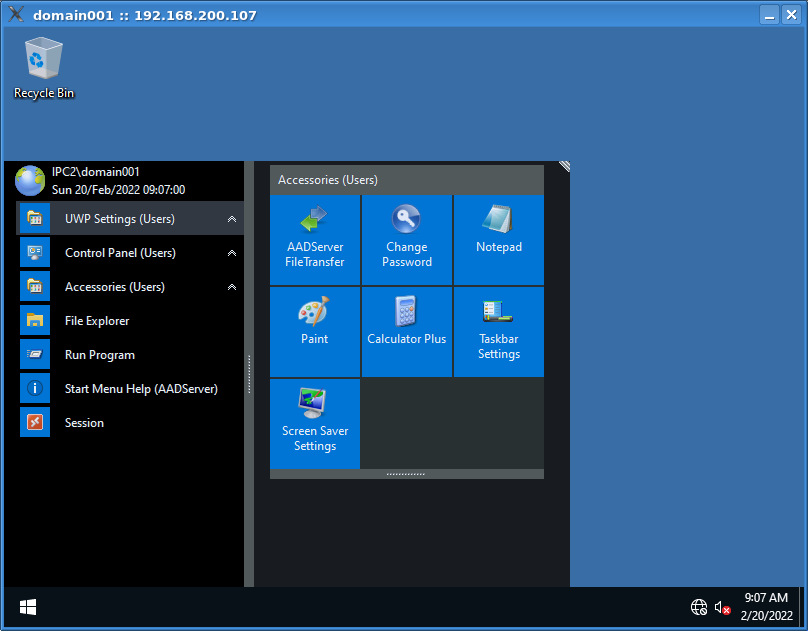Click the muted speaker tray icon
The width and height of the screenshot is (808, 631).
(722, 607)
